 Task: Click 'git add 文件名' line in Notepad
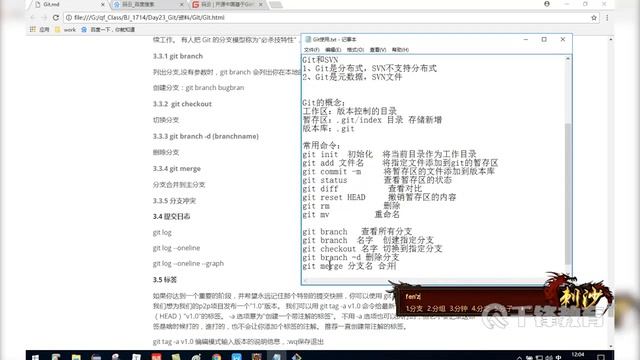click(400, 163)
